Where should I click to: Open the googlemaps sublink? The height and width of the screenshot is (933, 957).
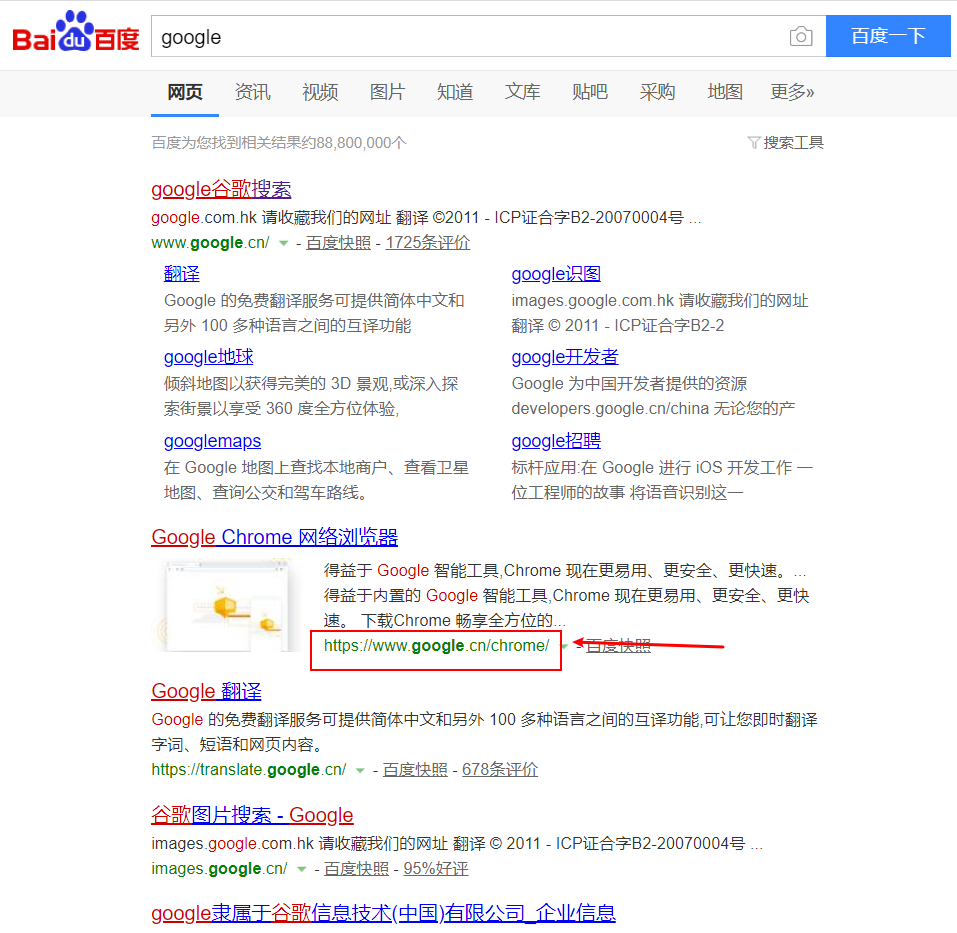pos(212,441)
